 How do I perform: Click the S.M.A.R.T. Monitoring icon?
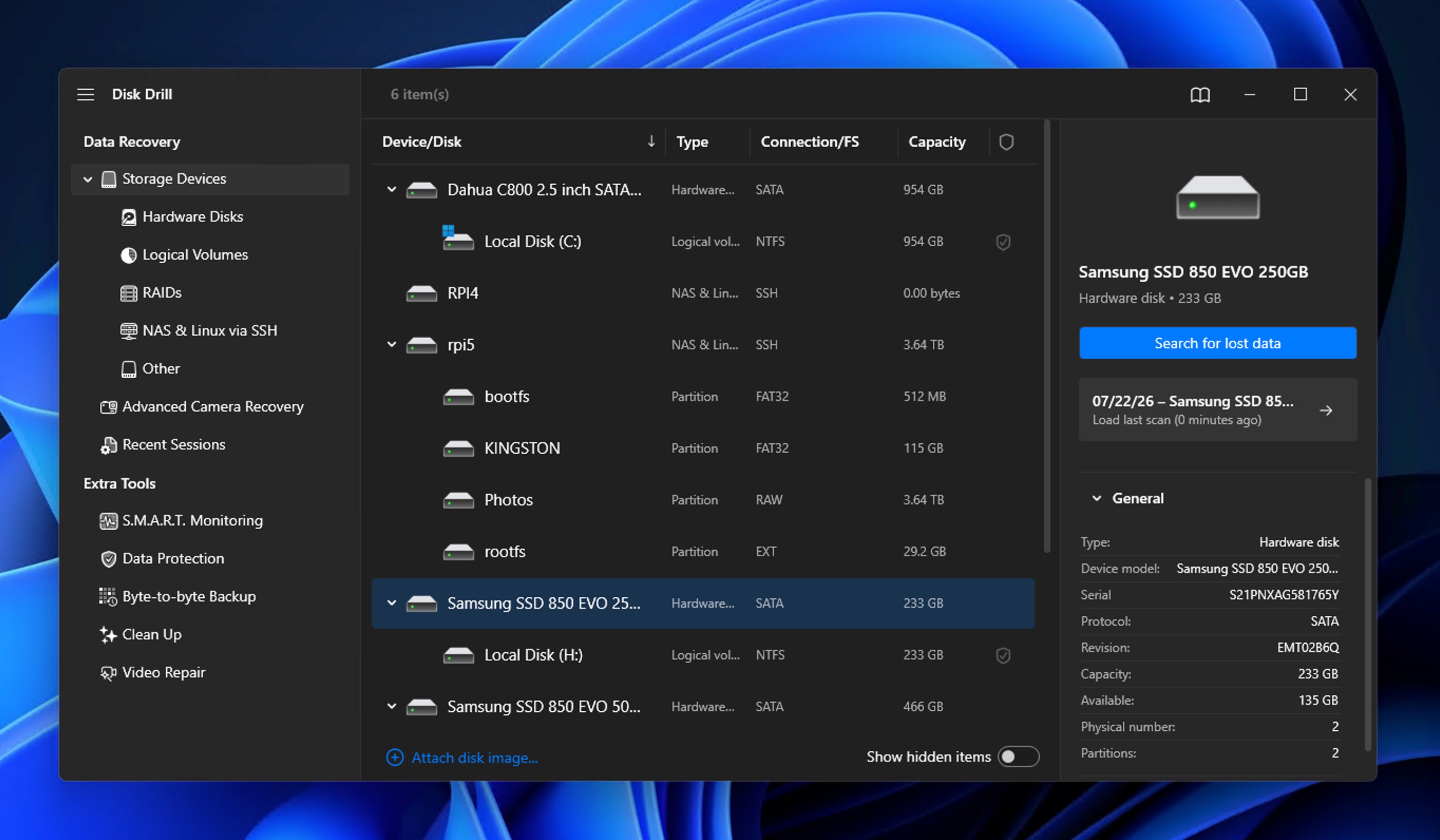point(109,521)
